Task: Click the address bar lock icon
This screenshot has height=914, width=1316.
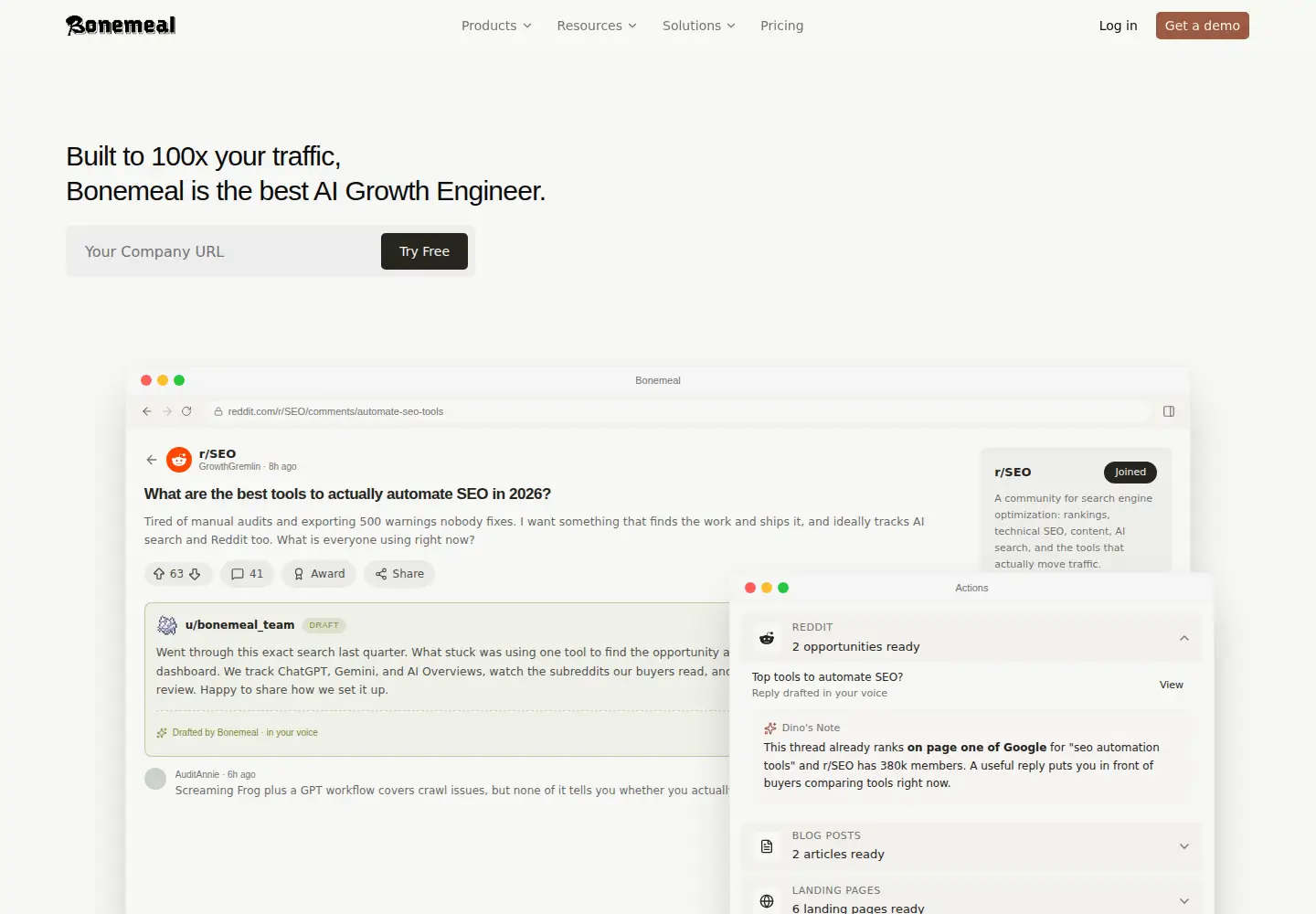Action: [x=218, y=411]
